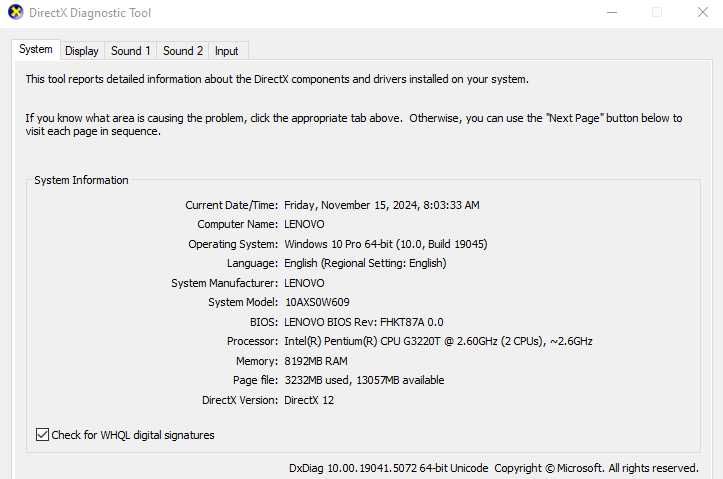Click the Operating System label

click(233, 244)
